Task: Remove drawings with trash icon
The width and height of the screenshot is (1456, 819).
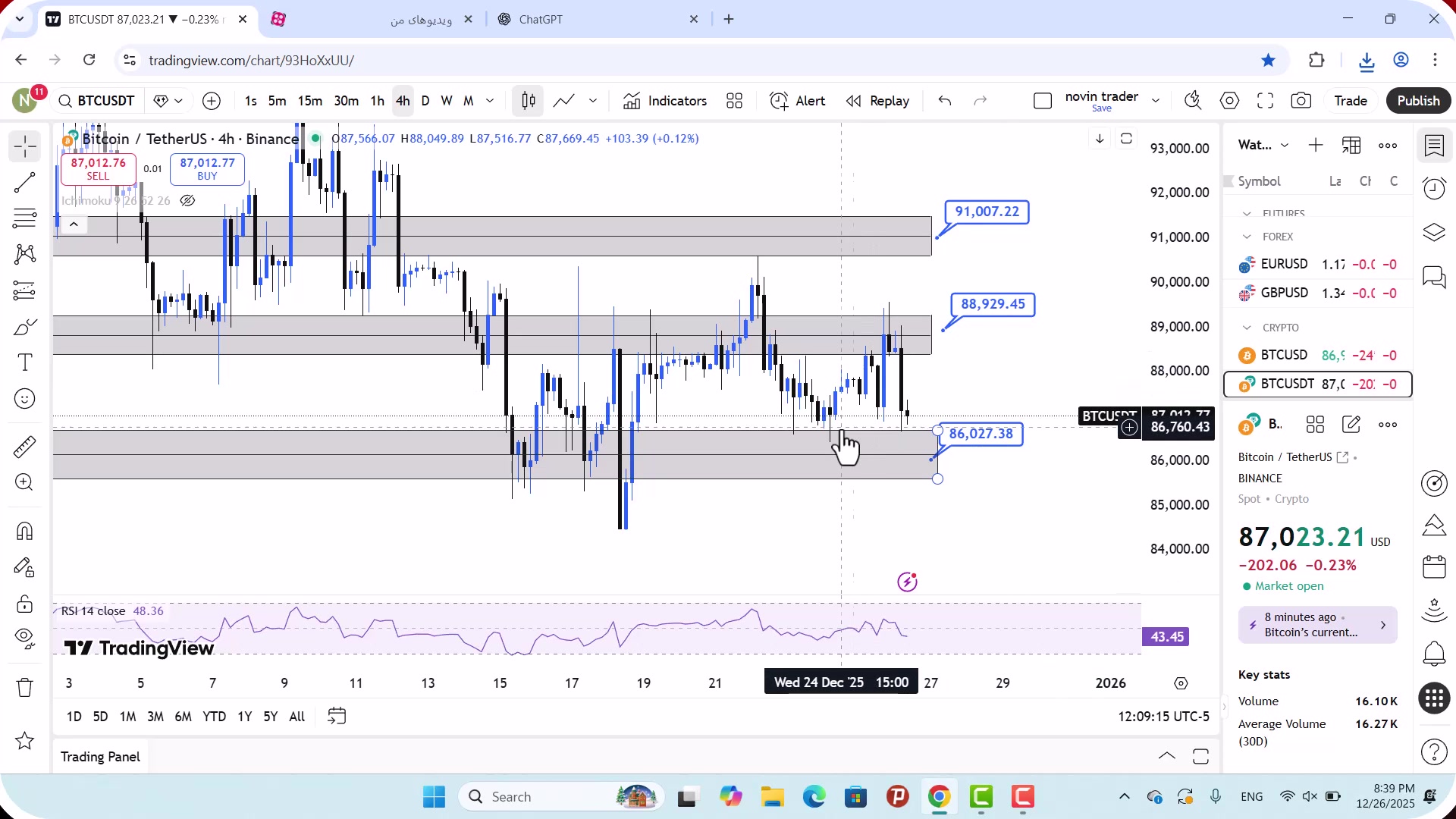Action: point(25,688)
